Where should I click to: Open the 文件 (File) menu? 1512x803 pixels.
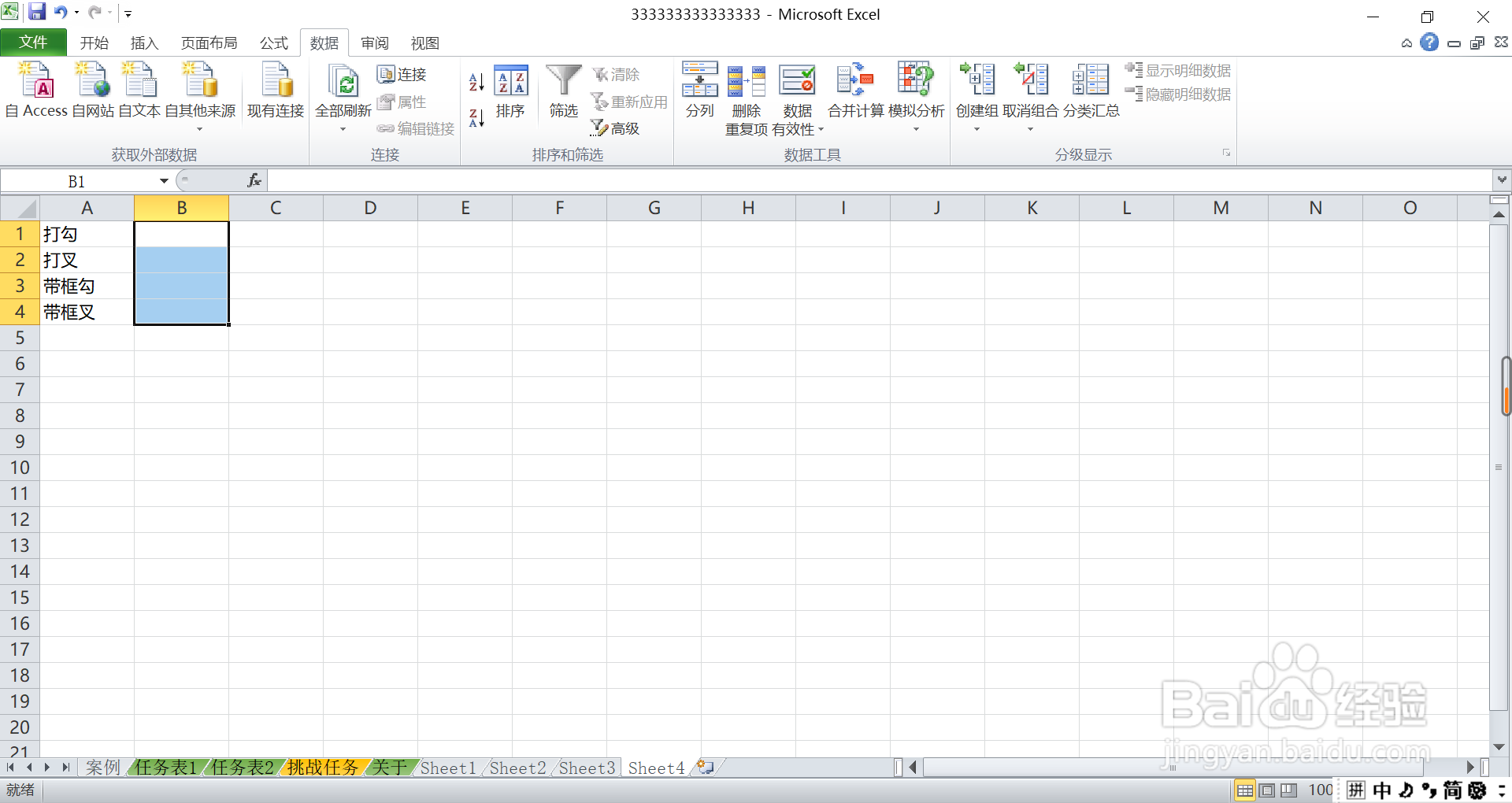pos(33,43)
